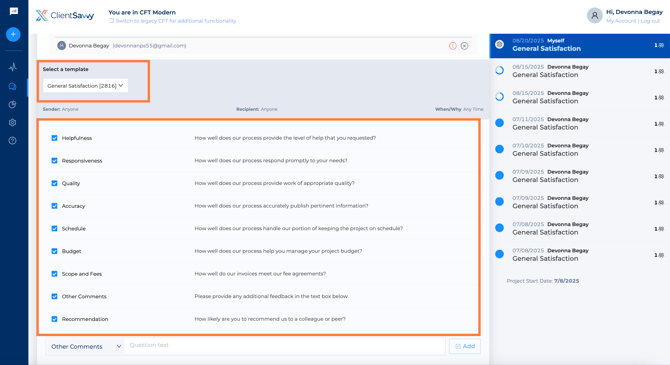This screenshot has width=670, height=365.
Task: Open the settings gear in sidebar
Action: (x=12, y=123)
